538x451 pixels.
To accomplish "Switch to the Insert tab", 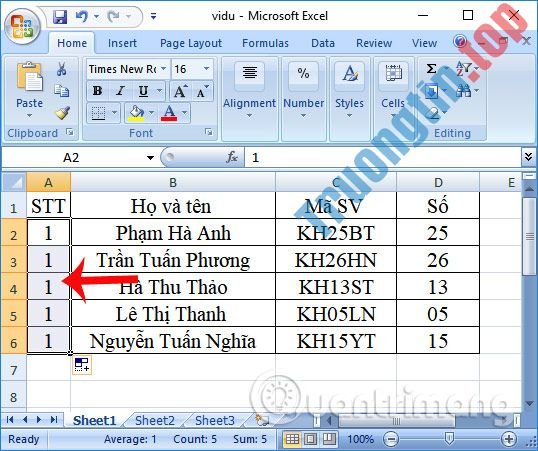I will 122,43.
